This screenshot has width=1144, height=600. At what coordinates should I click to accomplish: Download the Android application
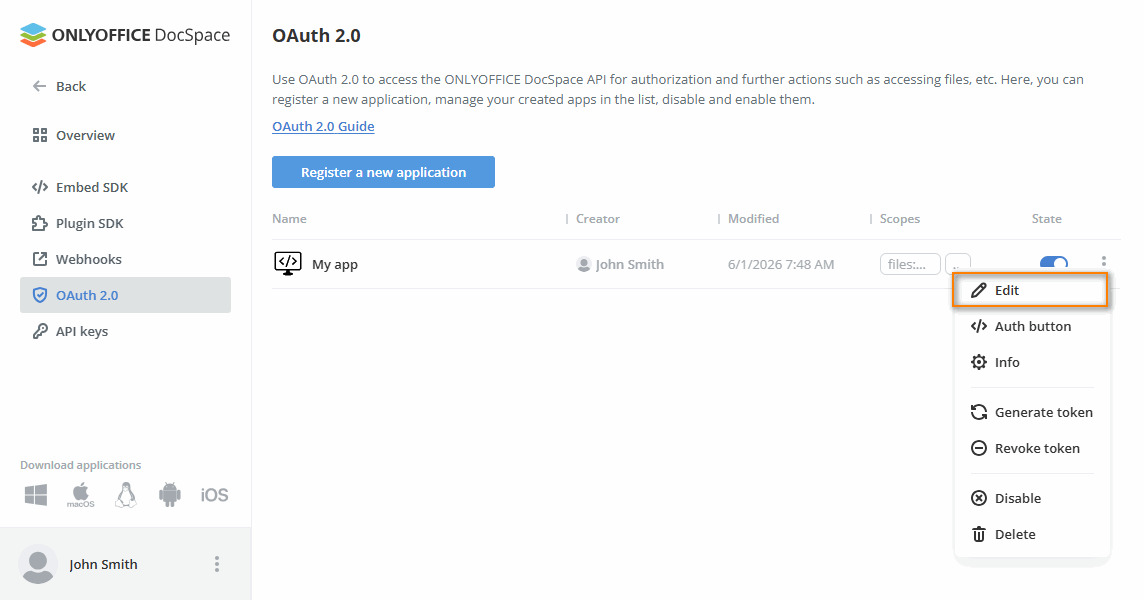pyautogui.click(x=169, y=495)
